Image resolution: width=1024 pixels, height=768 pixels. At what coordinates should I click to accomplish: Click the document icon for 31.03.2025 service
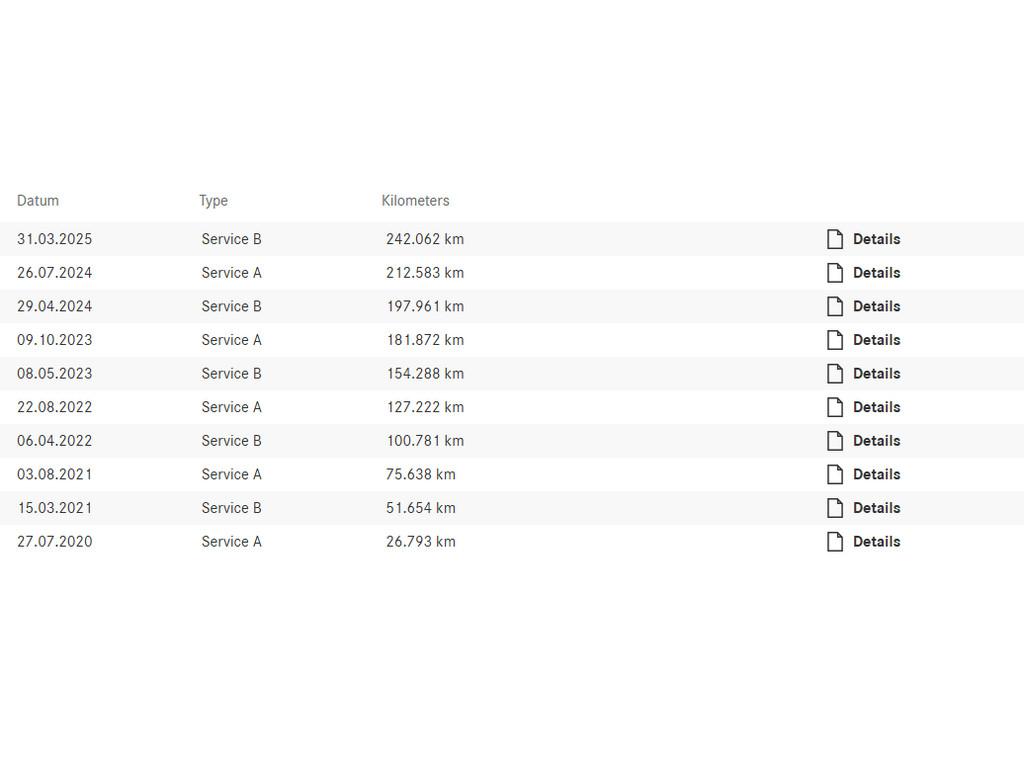[835, 239]
